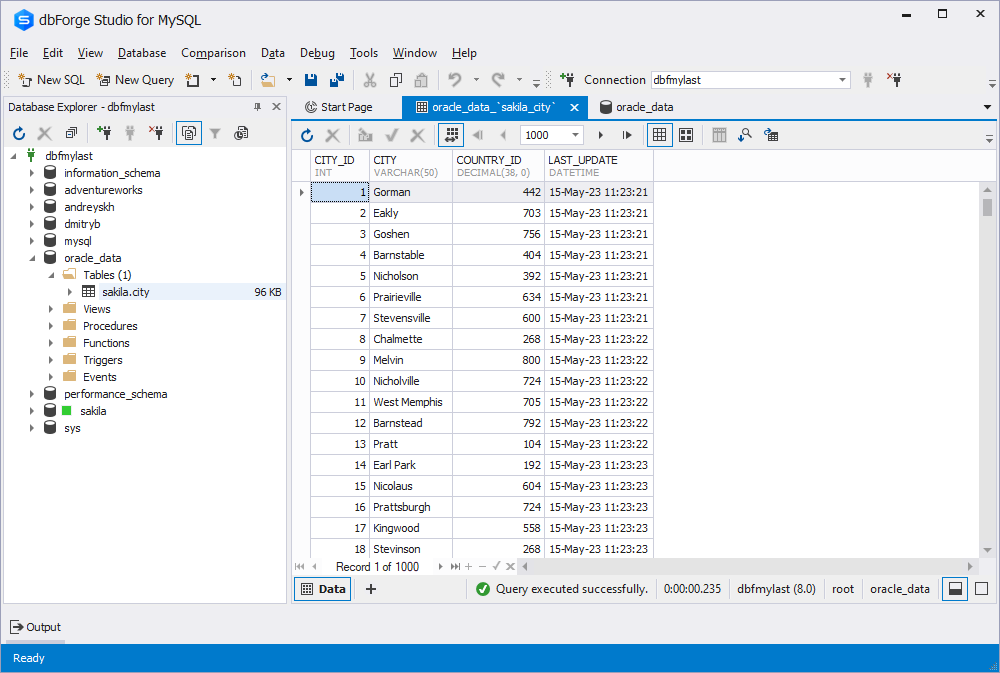Screen dimensions: 1000x673
Task: Toggle the highlighted copy icon in Database Explorer toolbar
Action: click(x=189, y=133)
